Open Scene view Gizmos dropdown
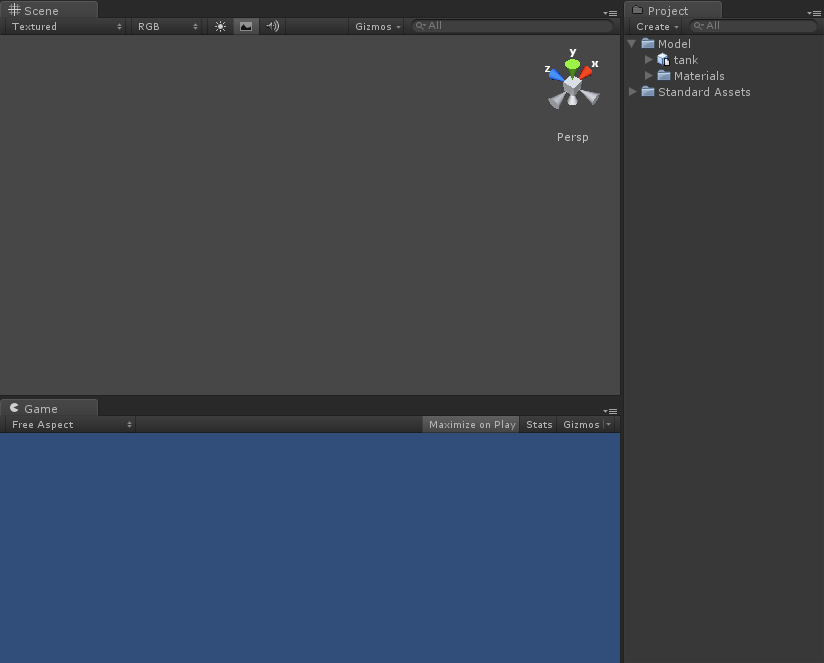824x663 pixels. (x=377, y=26)
